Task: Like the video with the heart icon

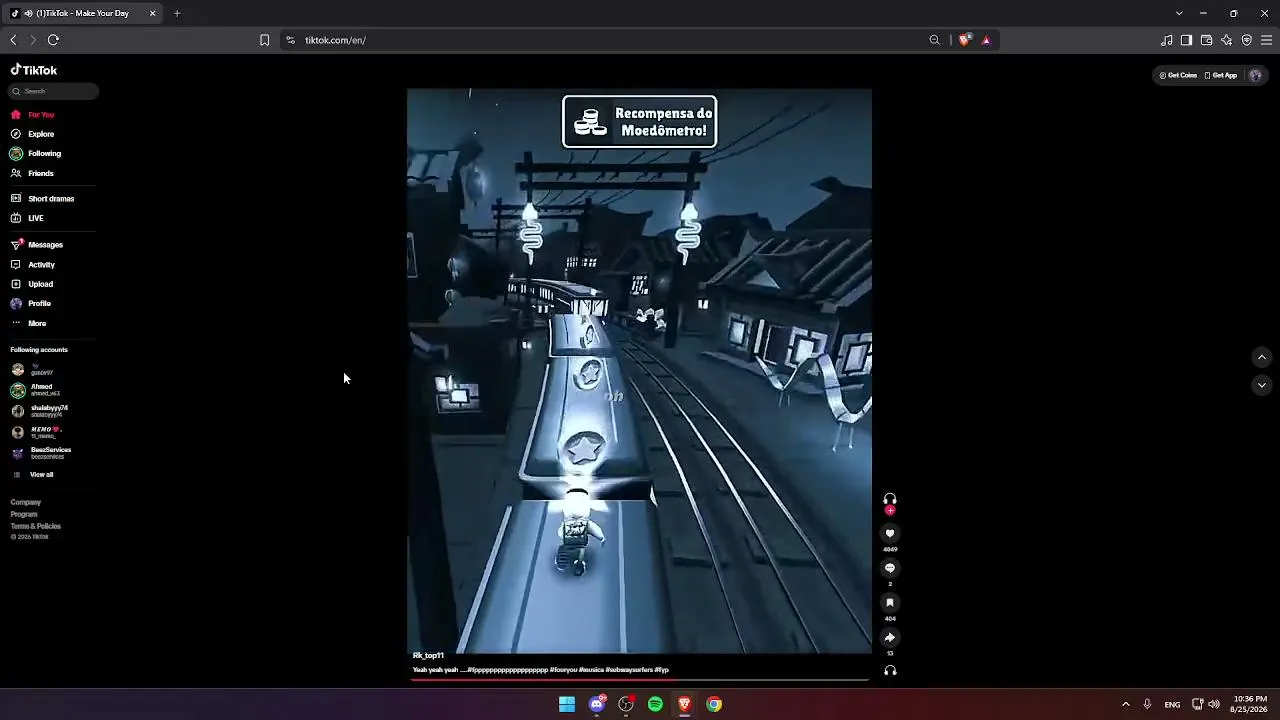Action: (x=890, y=534)
